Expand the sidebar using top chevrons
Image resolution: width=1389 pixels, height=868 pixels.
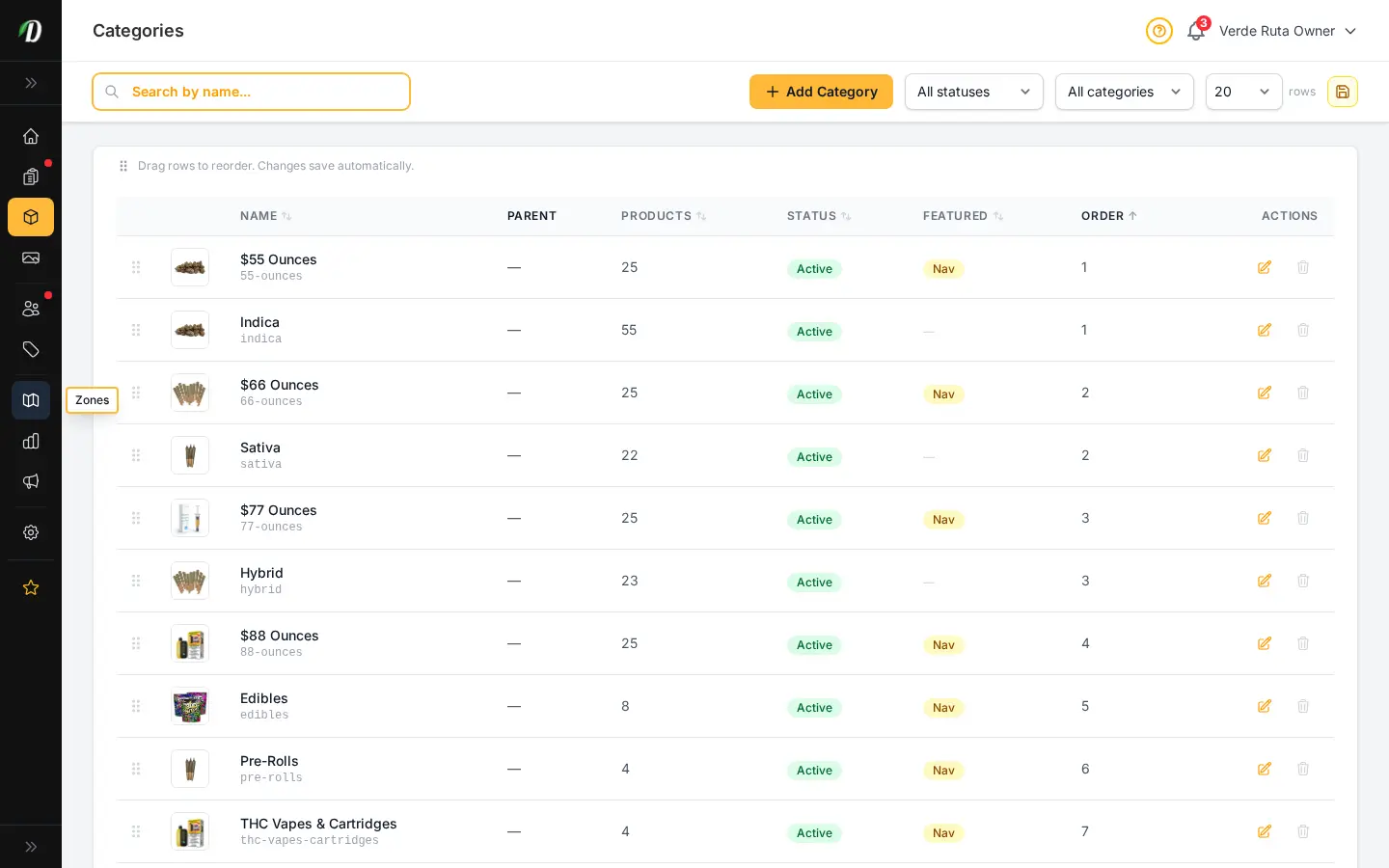tap(31, 83)
